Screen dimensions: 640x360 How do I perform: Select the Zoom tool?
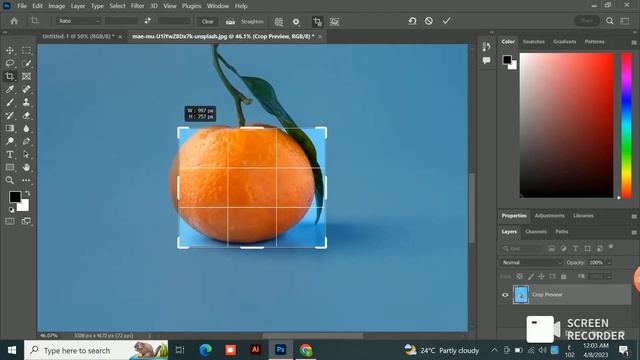[x=10, y=180]
